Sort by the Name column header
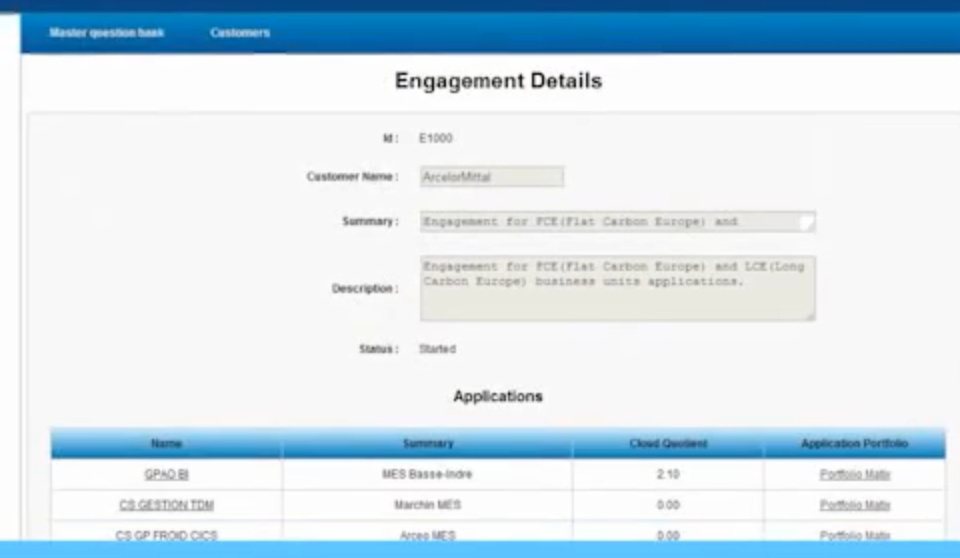This screenshot has width=960, height=558. click(167, 443)
